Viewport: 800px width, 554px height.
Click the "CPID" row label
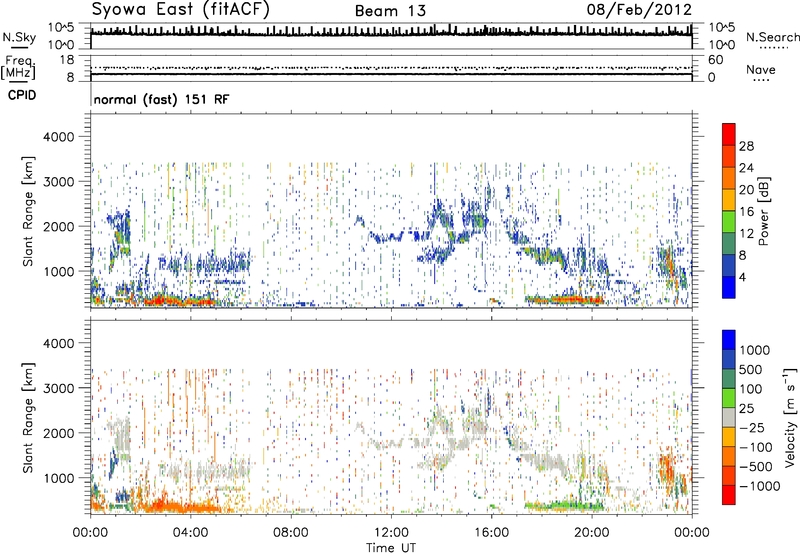(x=22, y=95)
